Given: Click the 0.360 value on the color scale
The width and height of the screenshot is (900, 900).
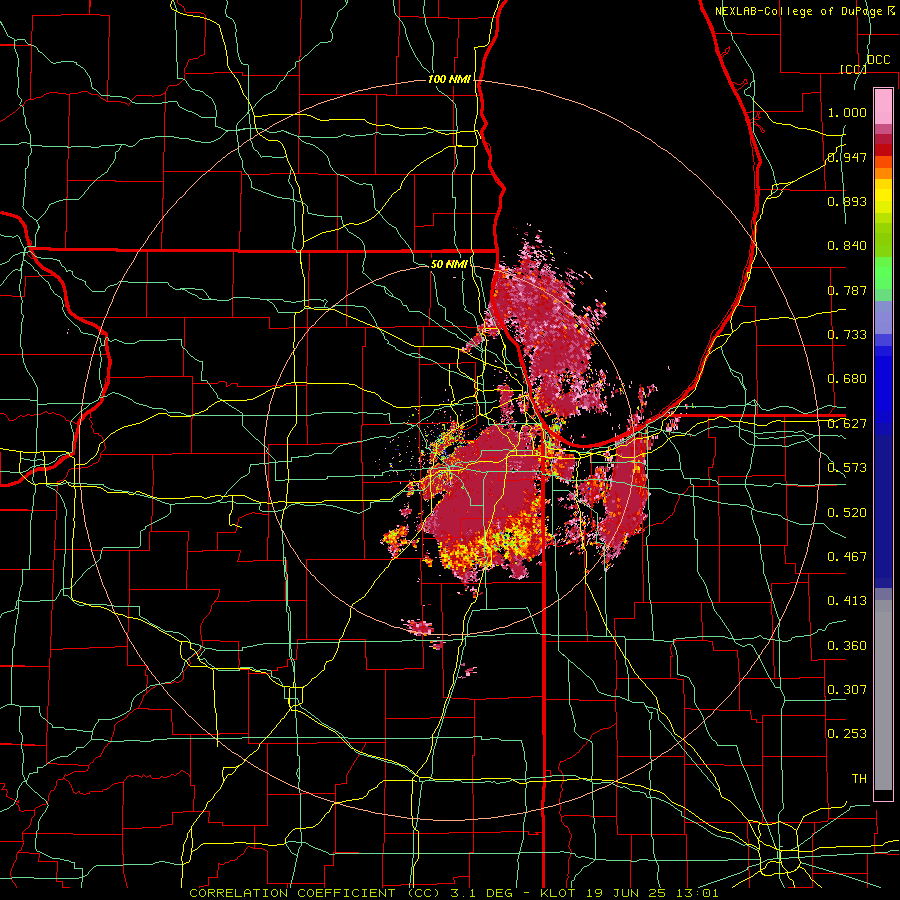Looking at the screenshot, I should pos(847,646).
